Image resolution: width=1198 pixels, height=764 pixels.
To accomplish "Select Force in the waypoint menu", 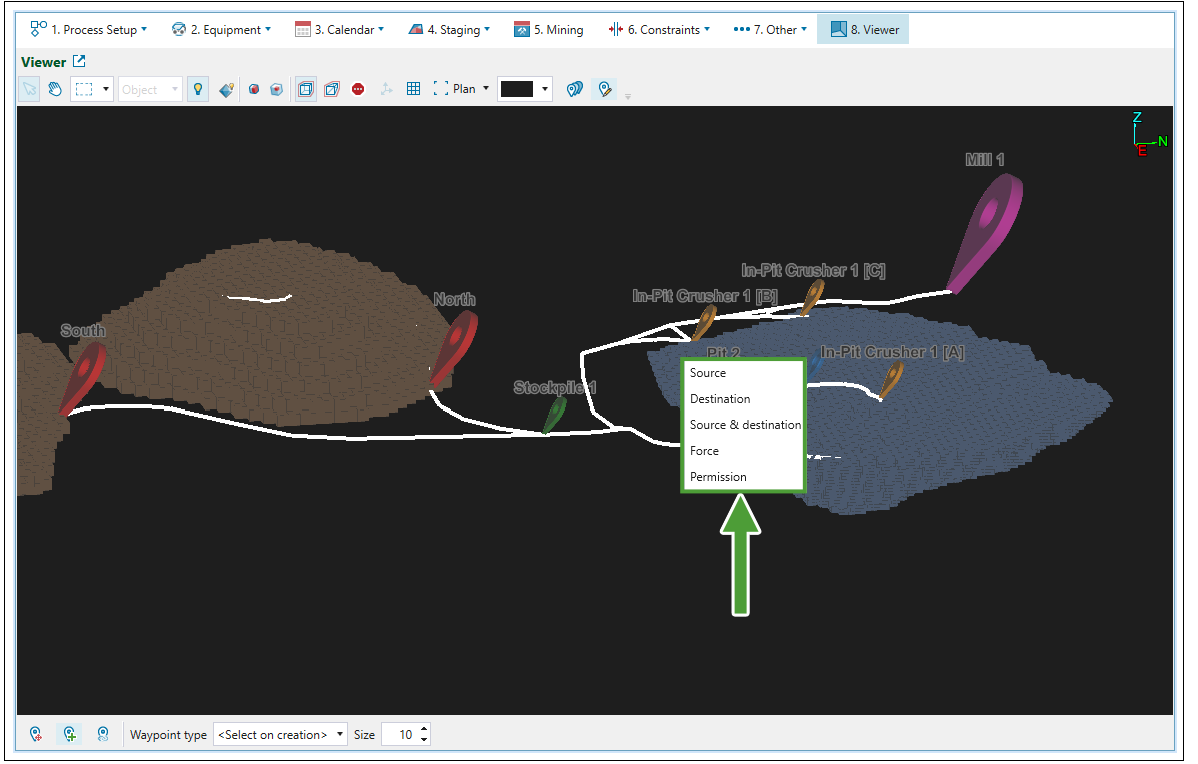I will [704, 451].
